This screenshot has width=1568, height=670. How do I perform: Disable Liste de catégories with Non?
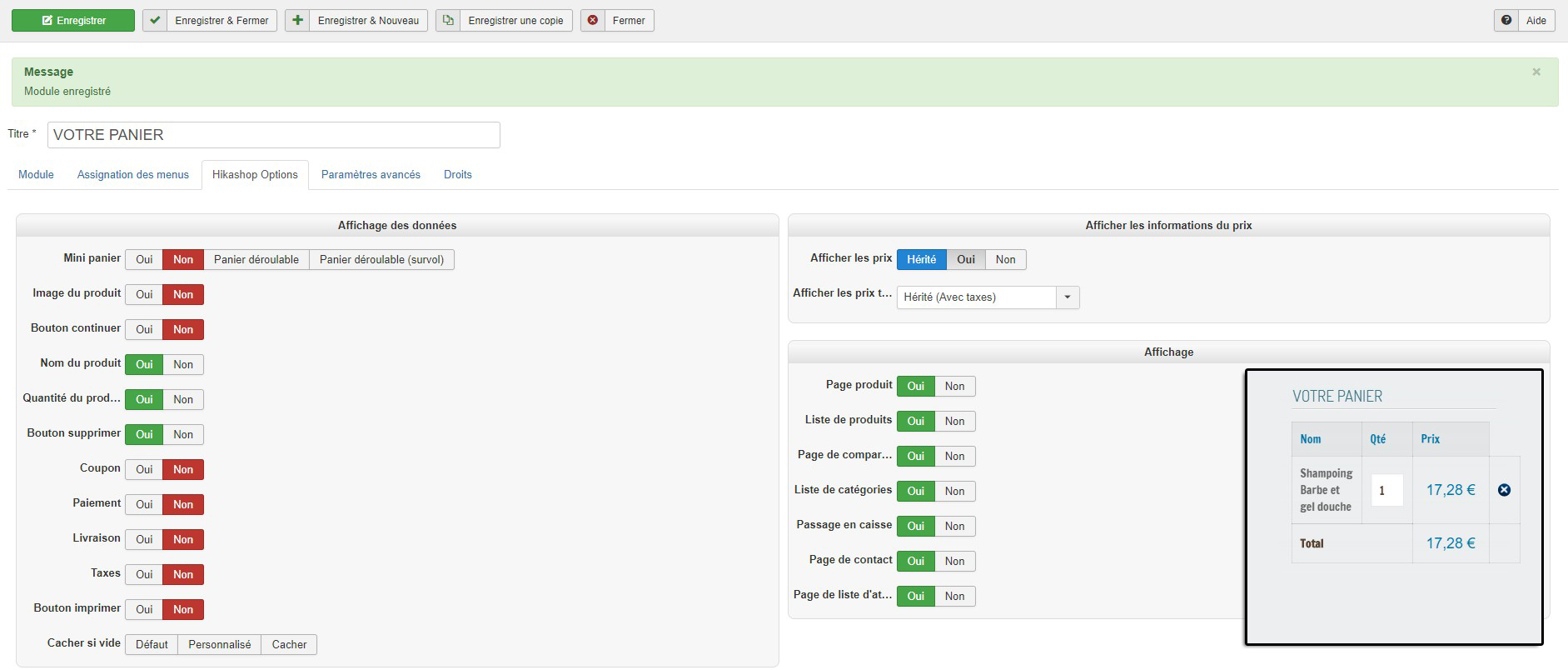tap(955, 492)
